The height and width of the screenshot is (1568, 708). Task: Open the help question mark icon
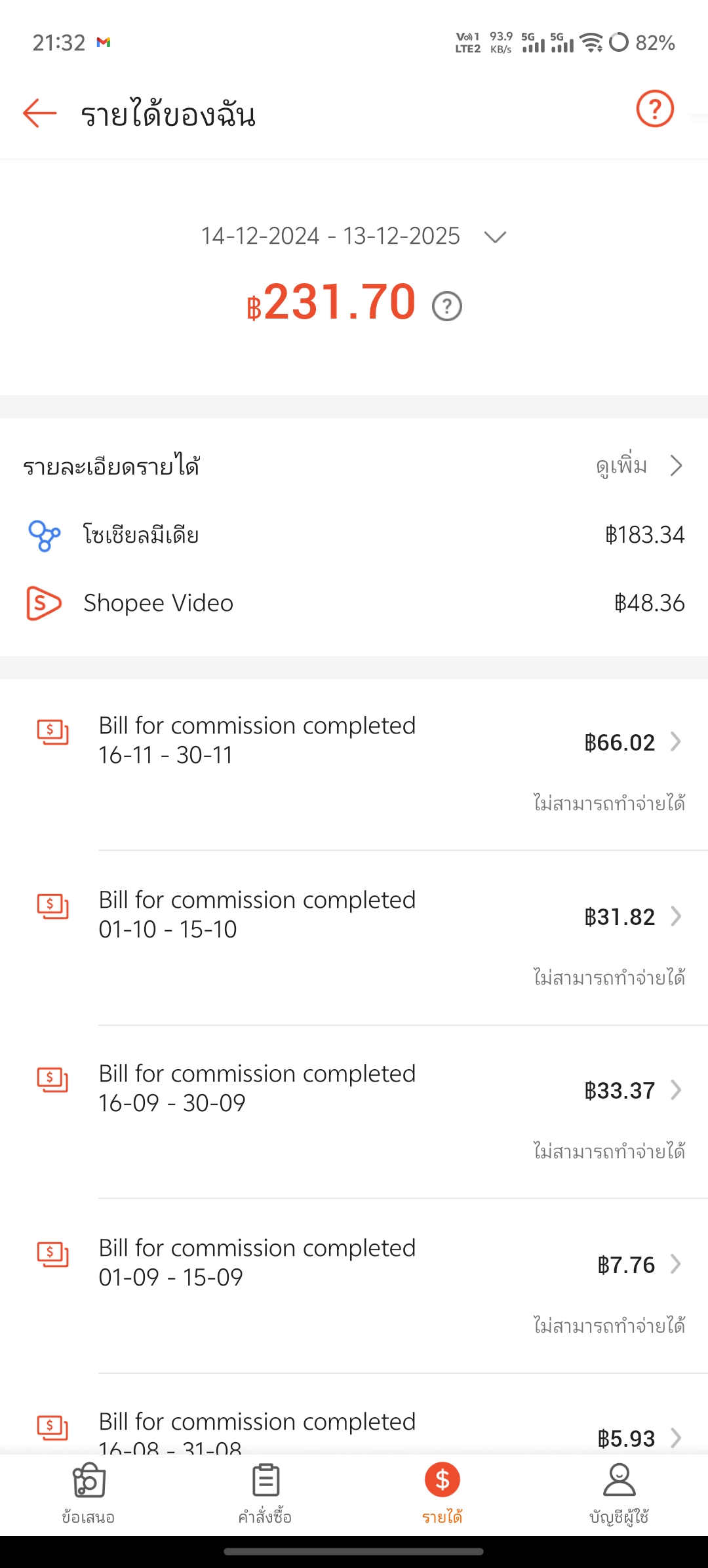pyautogui.click(x=655, y=109)
